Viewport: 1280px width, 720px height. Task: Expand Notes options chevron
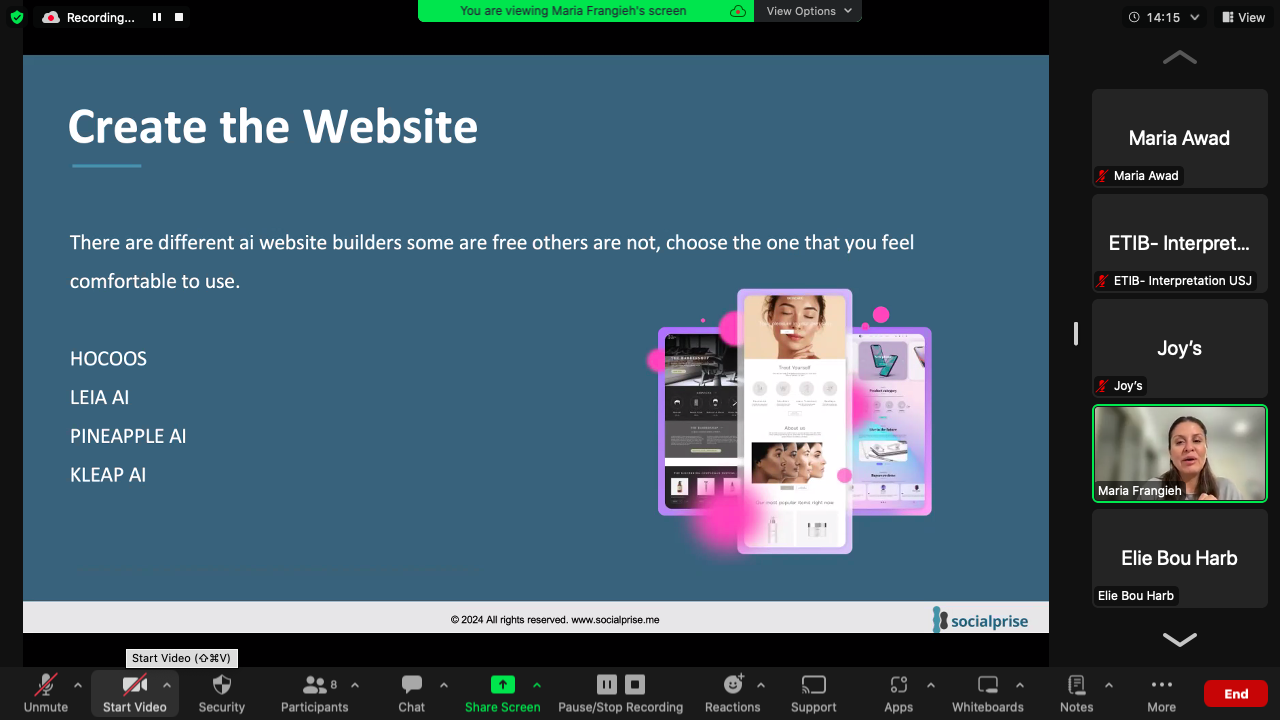(1109, 685)
